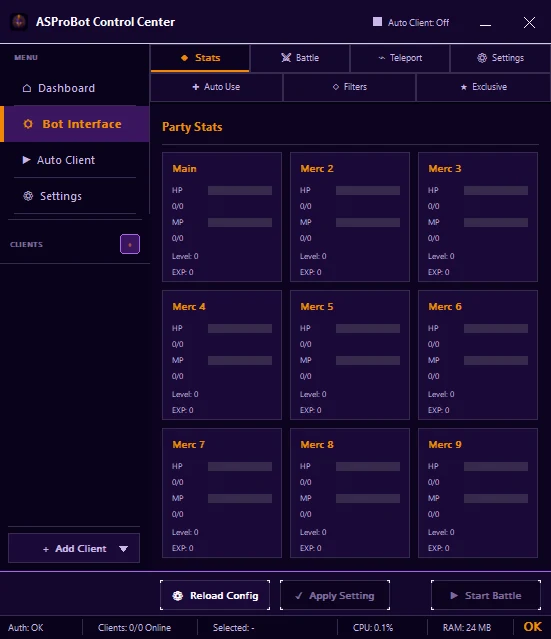
Task: Click the plus icon beside Auto Use
Action: click(196, 87)
